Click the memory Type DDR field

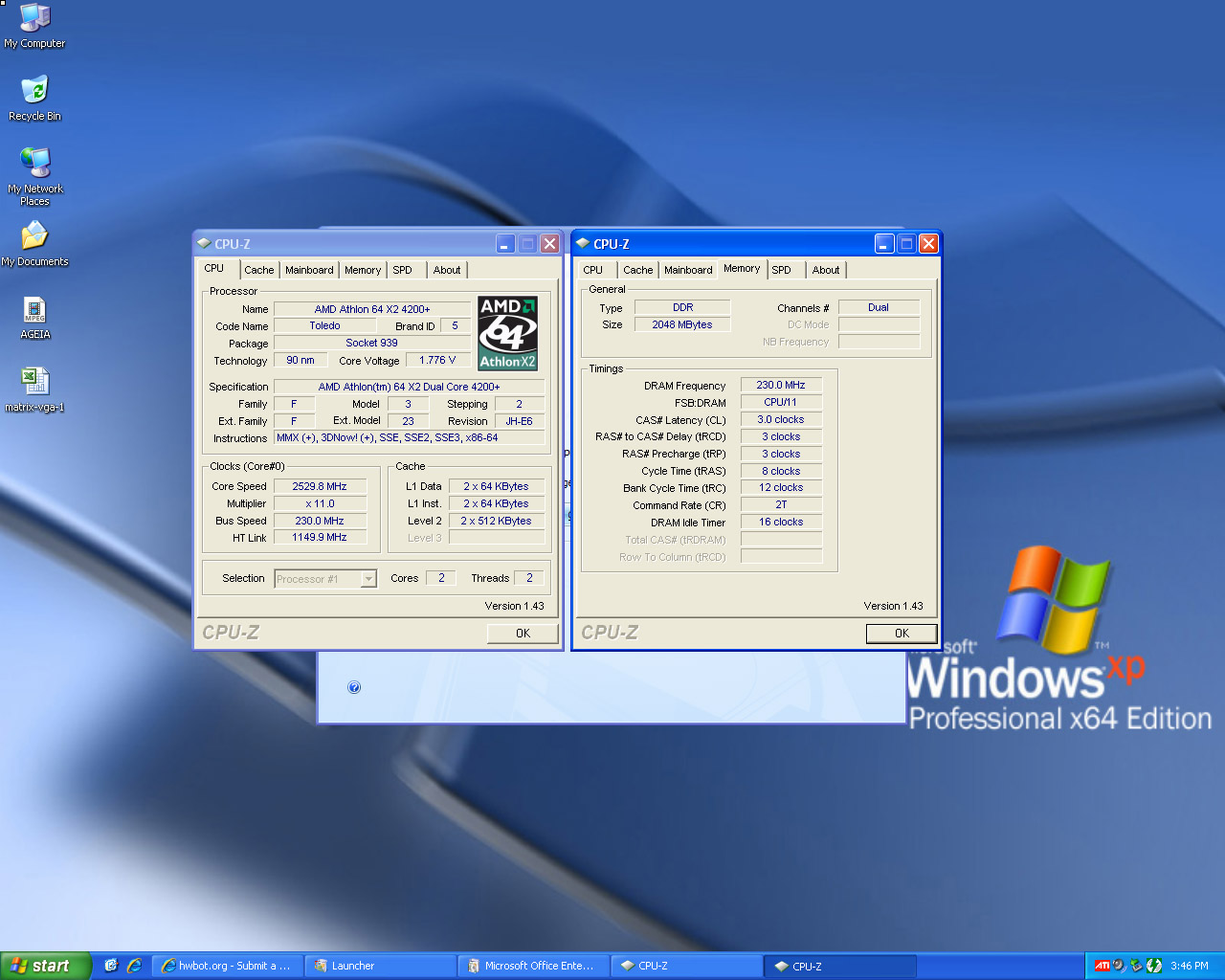682,307
